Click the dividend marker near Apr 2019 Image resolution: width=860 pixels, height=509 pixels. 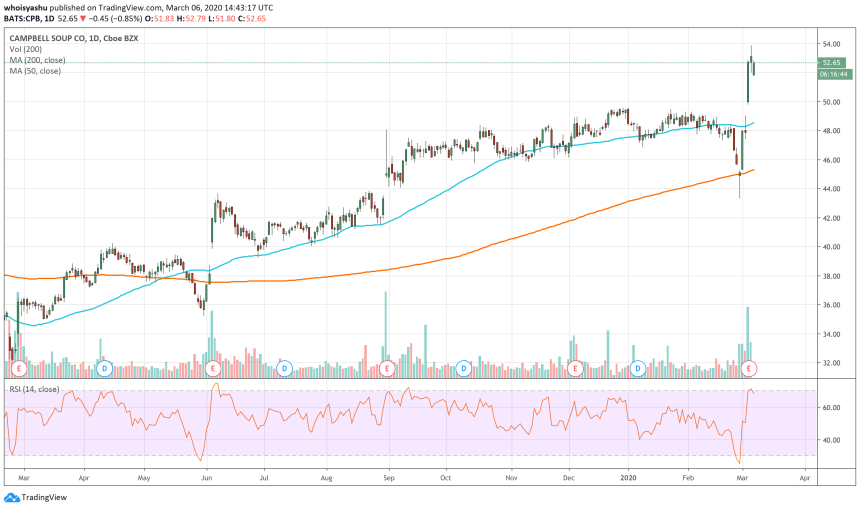pos(104,368)
